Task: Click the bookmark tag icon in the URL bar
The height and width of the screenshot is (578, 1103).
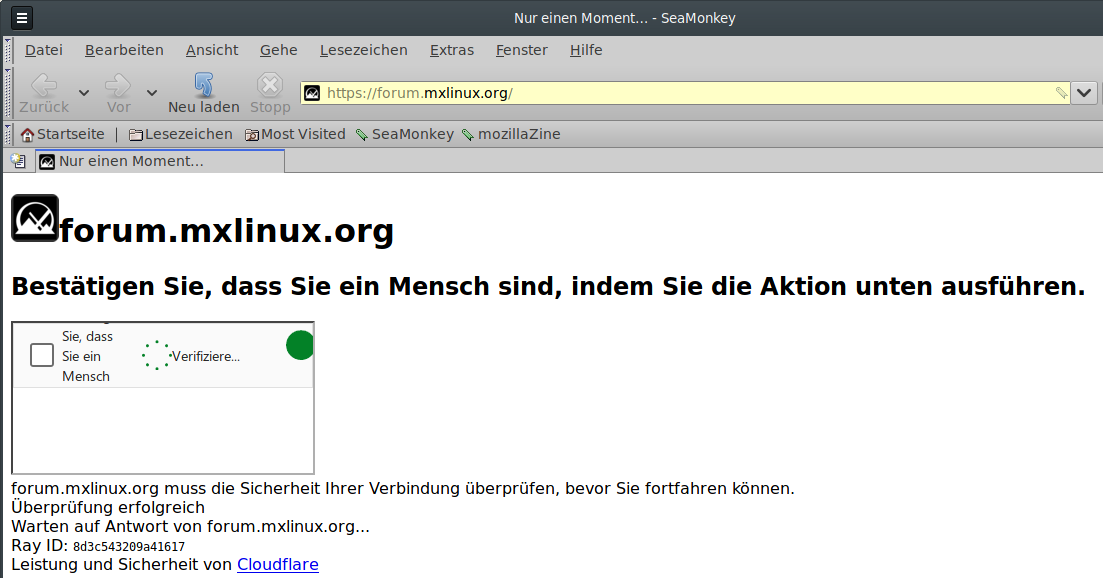Action: 1061,93
